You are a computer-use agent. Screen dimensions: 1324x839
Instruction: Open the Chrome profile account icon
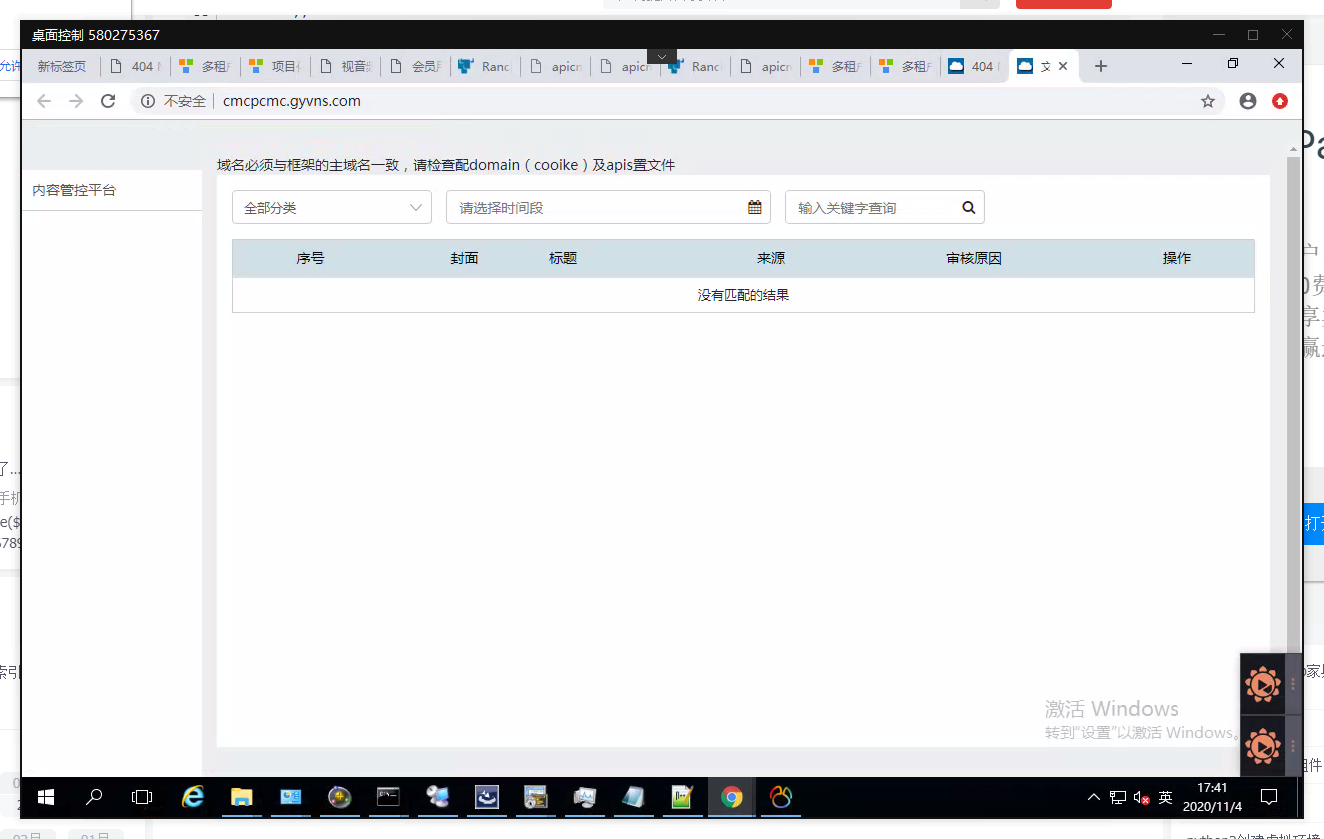coord(1247,101)
